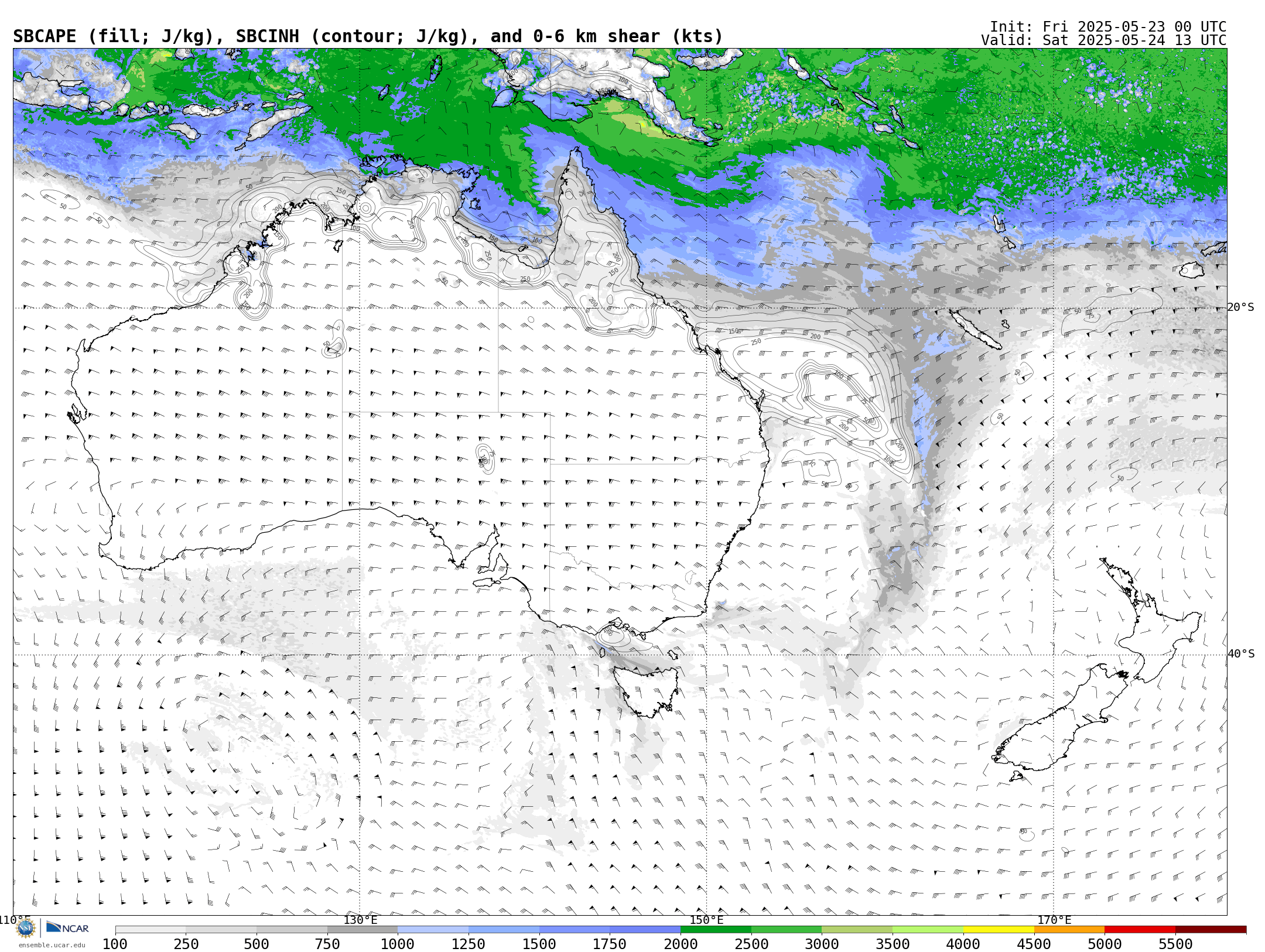Pick the dark red colorbar segment above 5500
The image size is (1265, 952).
click(x=1211, y=930)
